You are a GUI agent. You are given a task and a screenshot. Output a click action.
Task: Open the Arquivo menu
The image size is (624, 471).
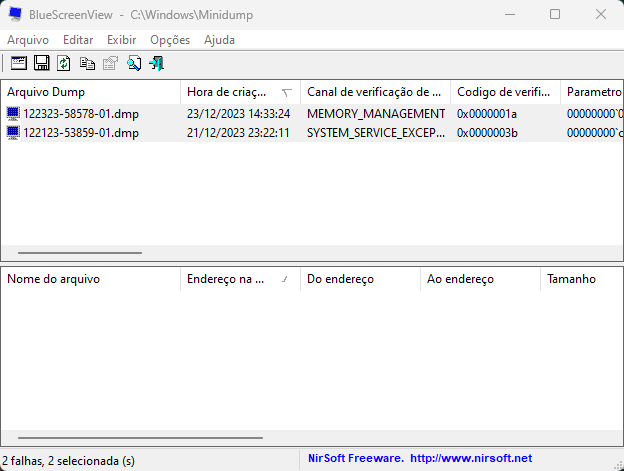28,40
